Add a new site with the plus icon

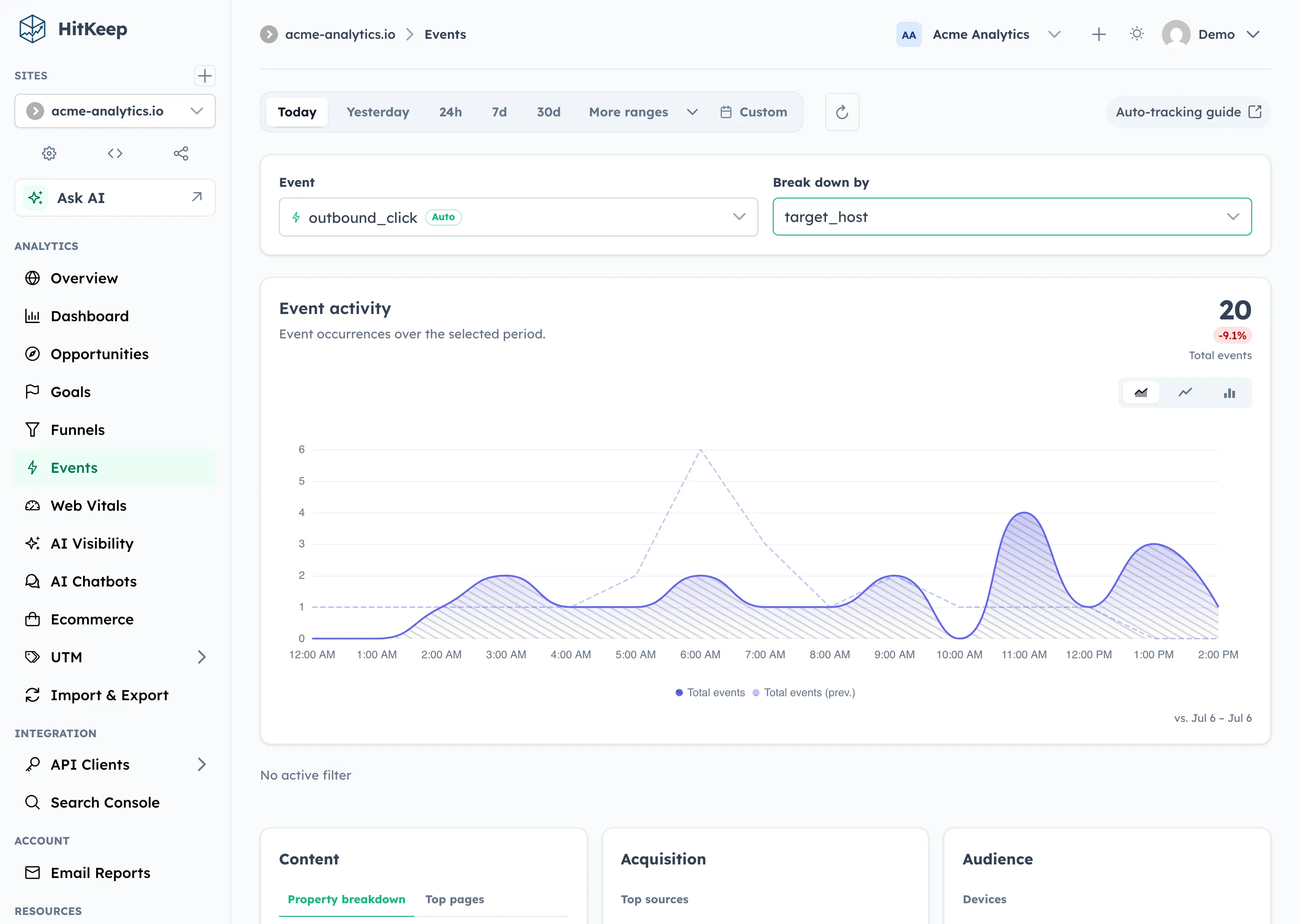click(204, 76)
